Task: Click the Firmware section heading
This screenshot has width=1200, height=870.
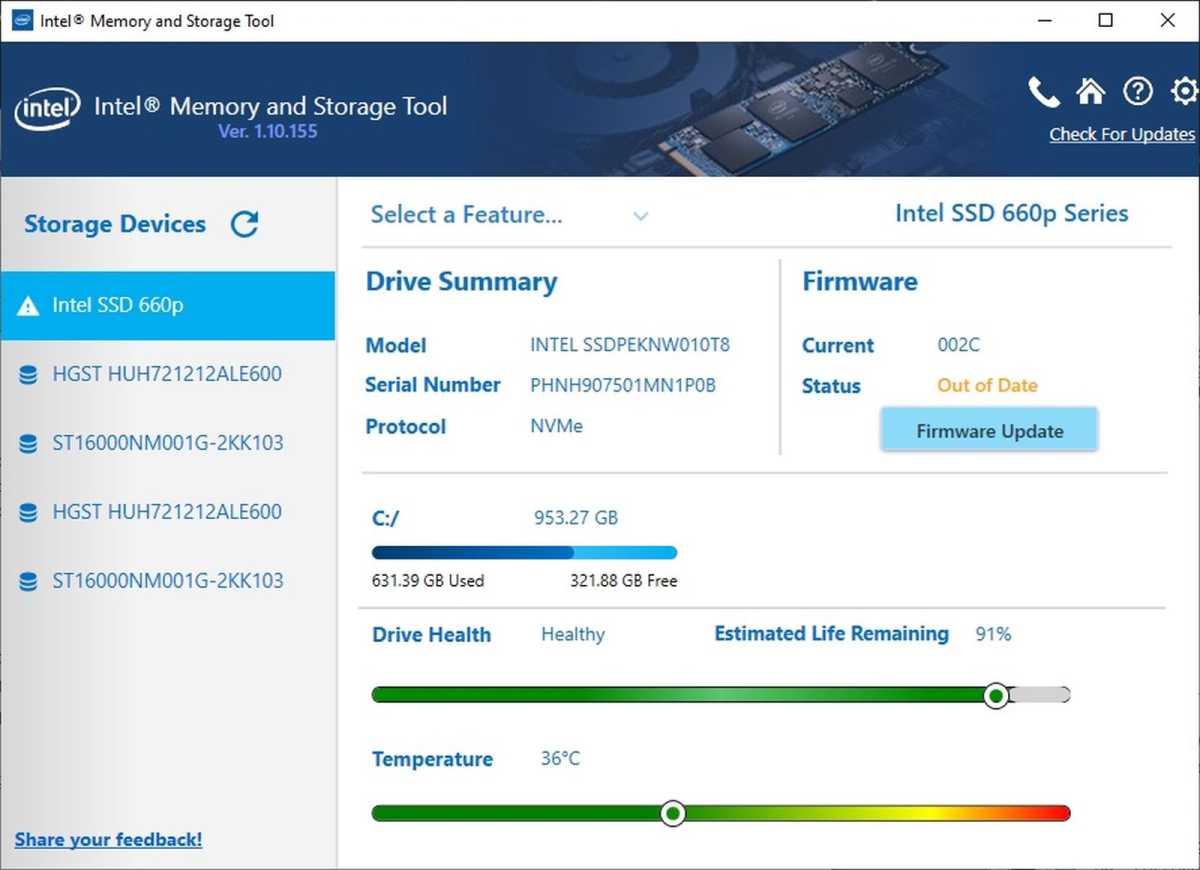Action: pyautogui.click(x=860, y=282)
